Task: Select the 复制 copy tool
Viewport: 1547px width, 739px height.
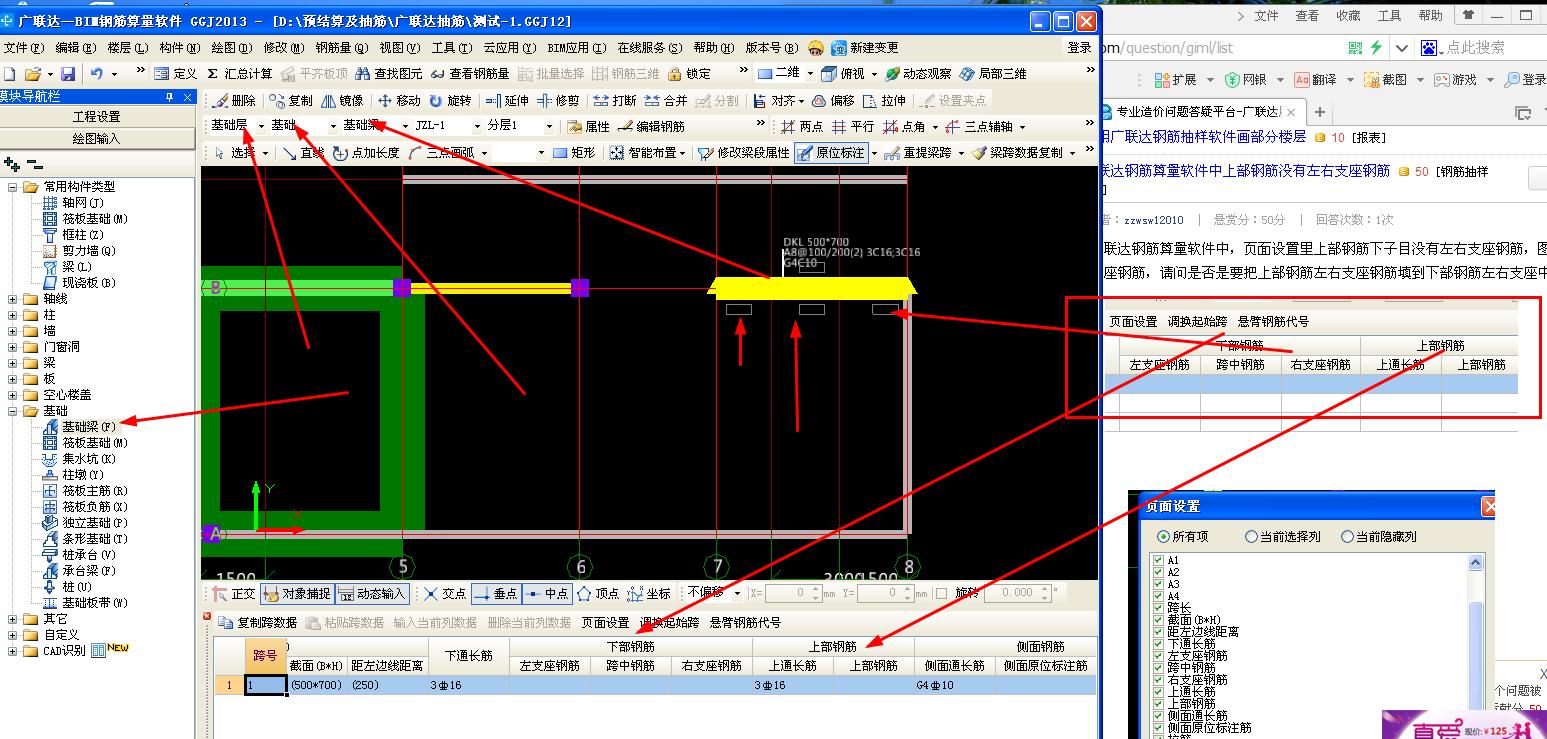Action: click(x=290, y=101)
